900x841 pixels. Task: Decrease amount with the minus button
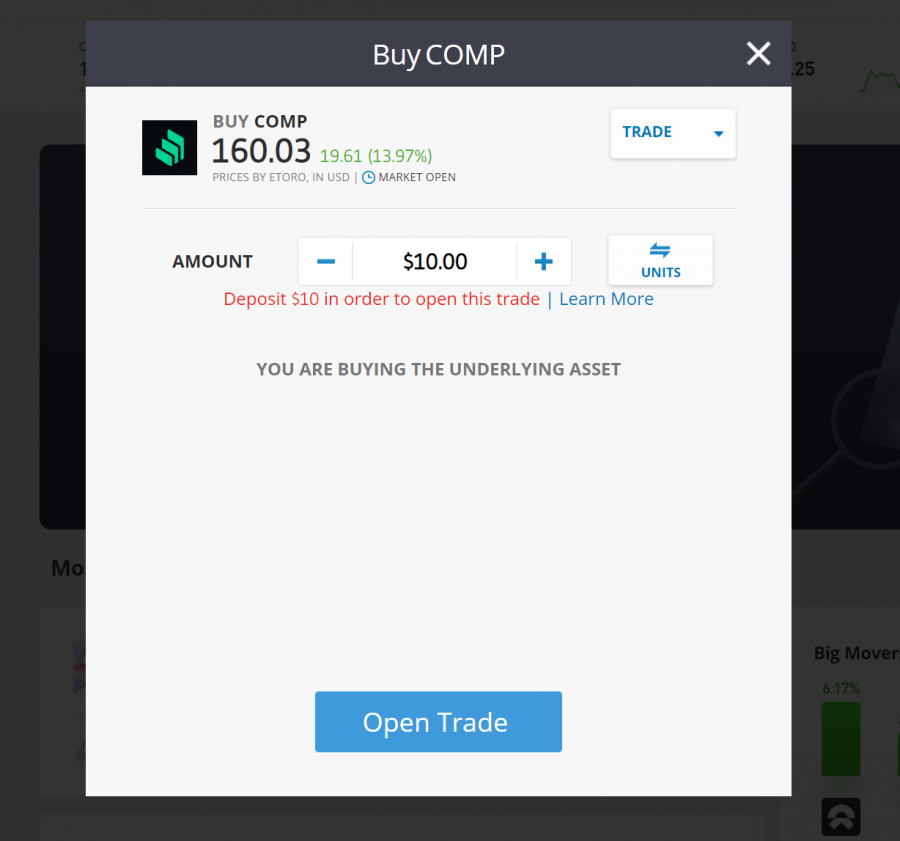325,262
